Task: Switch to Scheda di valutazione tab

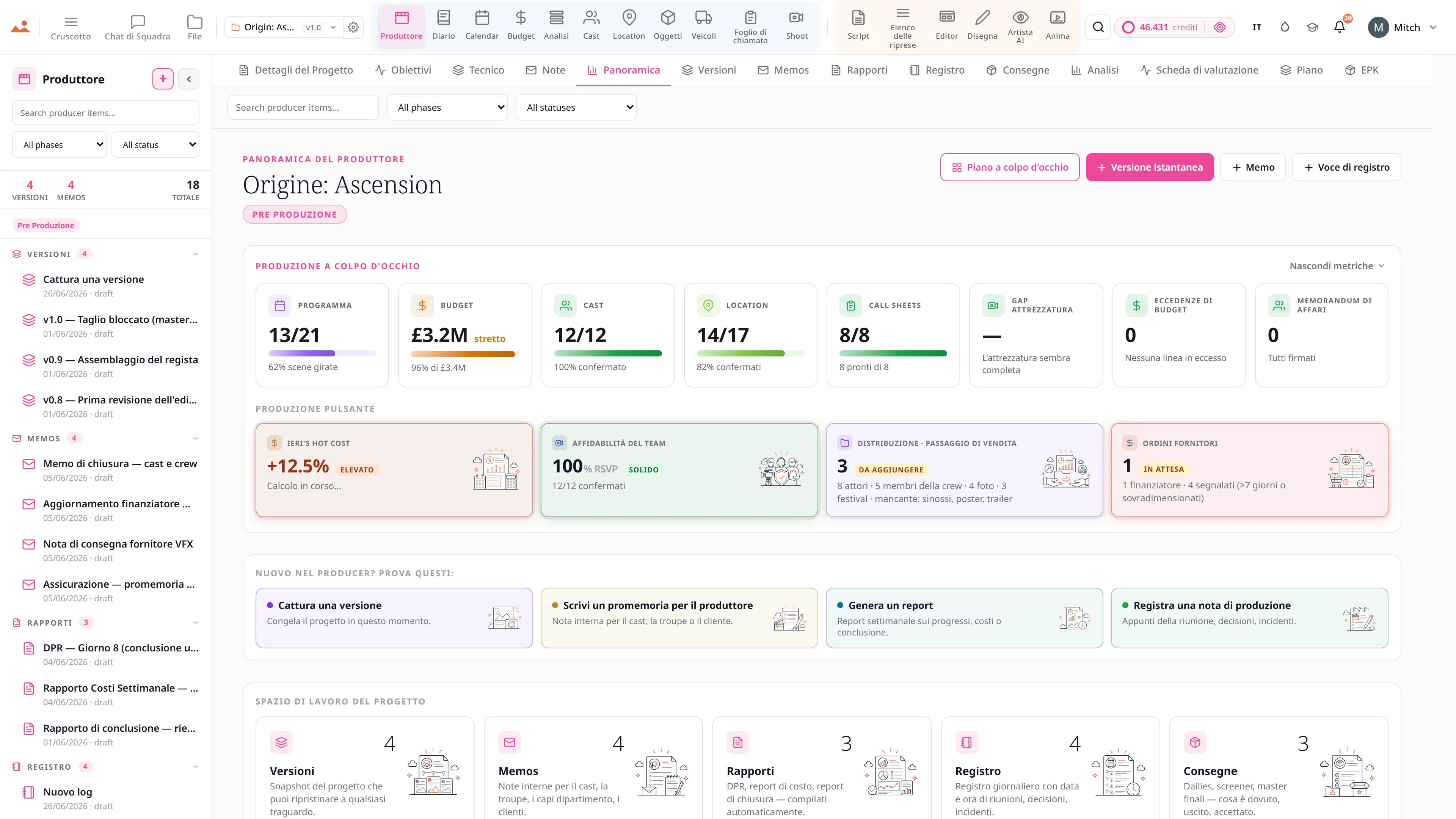Action: tap(1199, 70)
